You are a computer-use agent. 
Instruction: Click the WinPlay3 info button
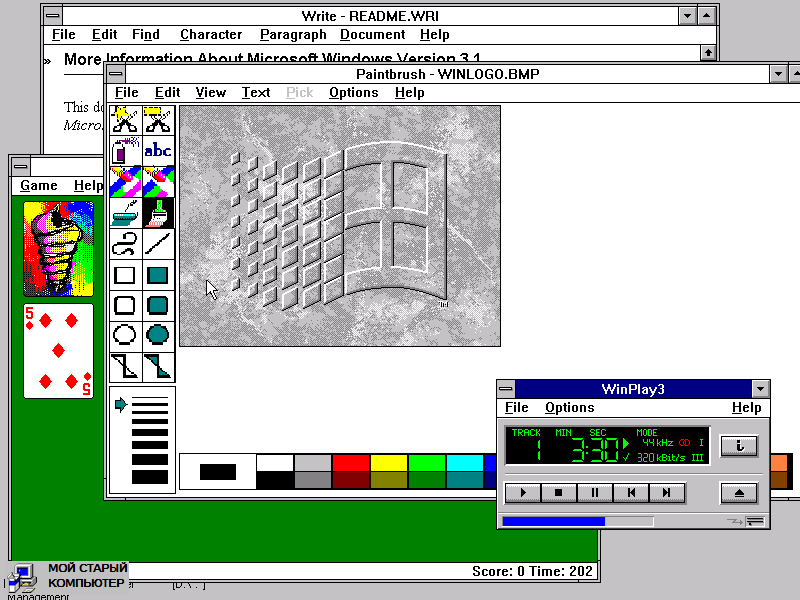coord(739,446)
